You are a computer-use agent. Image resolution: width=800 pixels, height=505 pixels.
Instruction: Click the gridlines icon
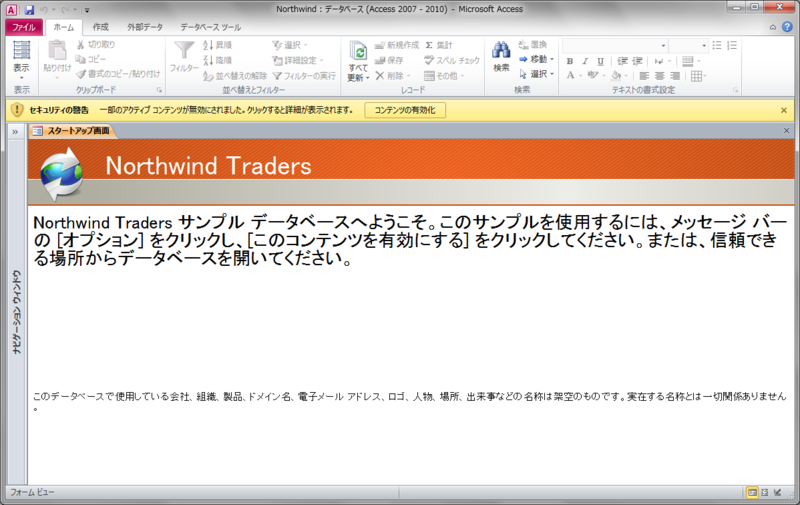(696, 76)
